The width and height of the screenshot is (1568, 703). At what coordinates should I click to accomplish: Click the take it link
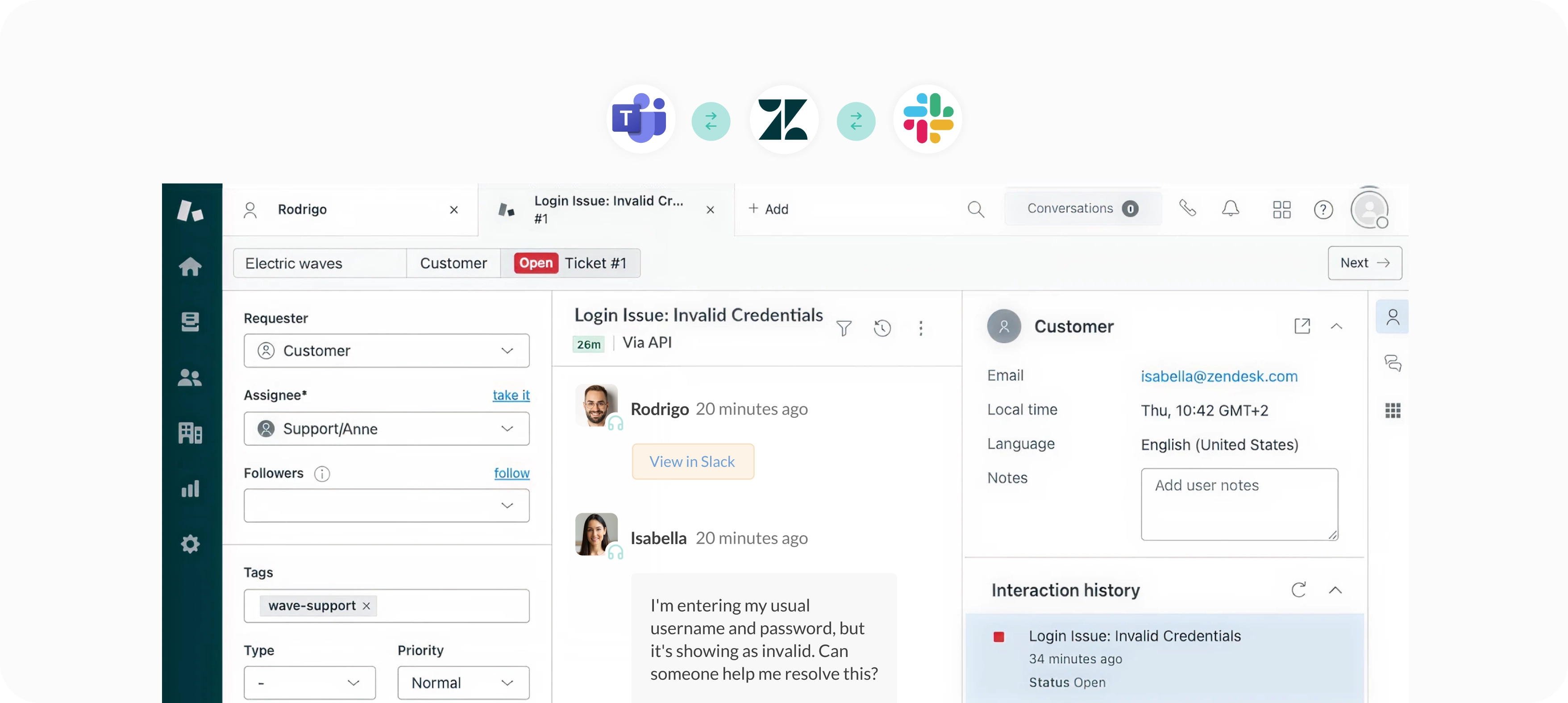point(511,395)
